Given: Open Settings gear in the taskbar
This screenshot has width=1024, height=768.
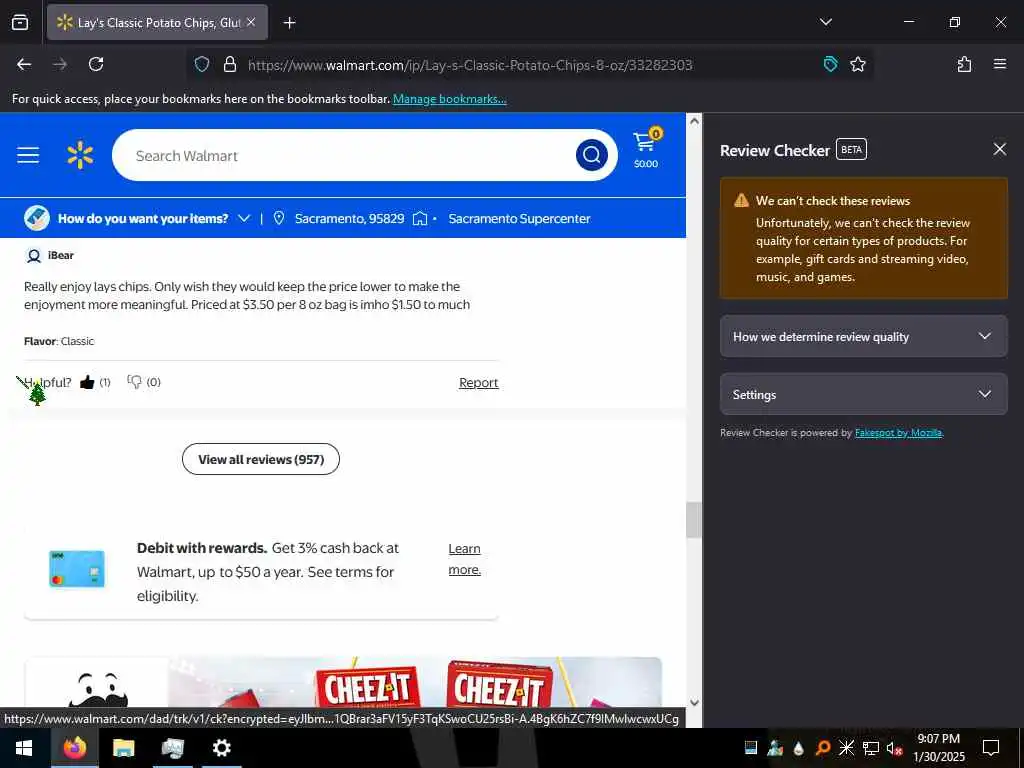Looking at the screenshot, I should [x=221, y=748].
